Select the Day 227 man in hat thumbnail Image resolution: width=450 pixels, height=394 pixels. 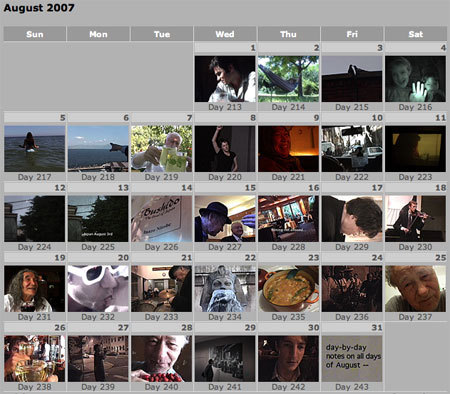(x=225, y=219)
